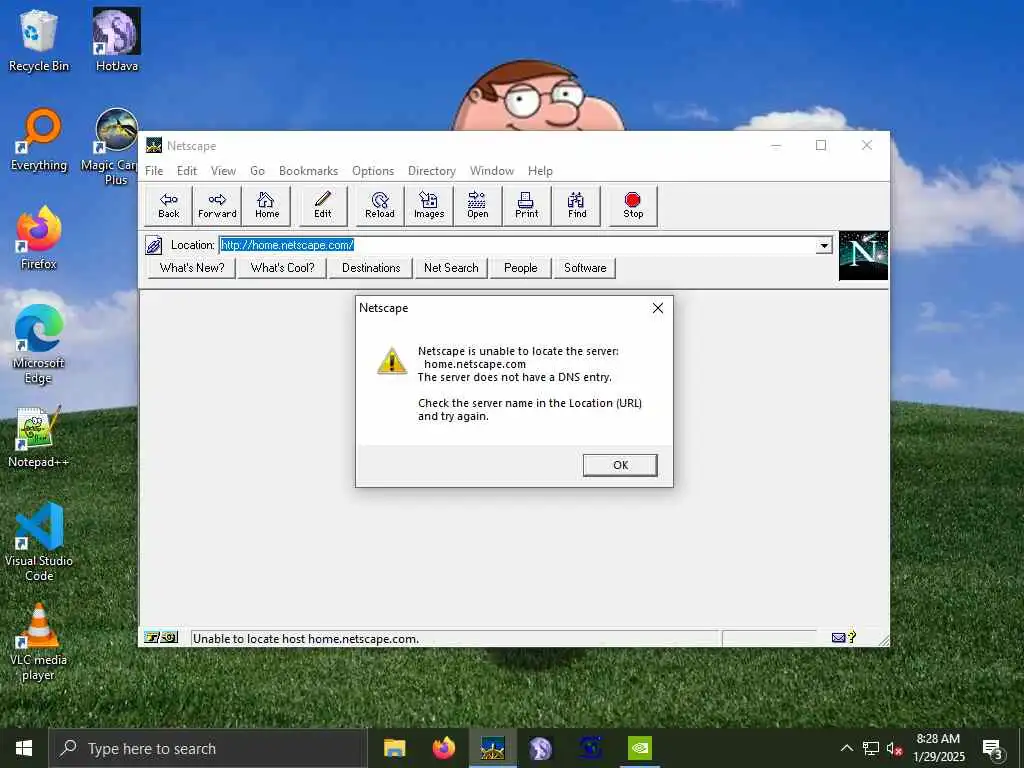Open the Go menu
Viewport: 1024px width, 768px height.
tap(257, 171)
